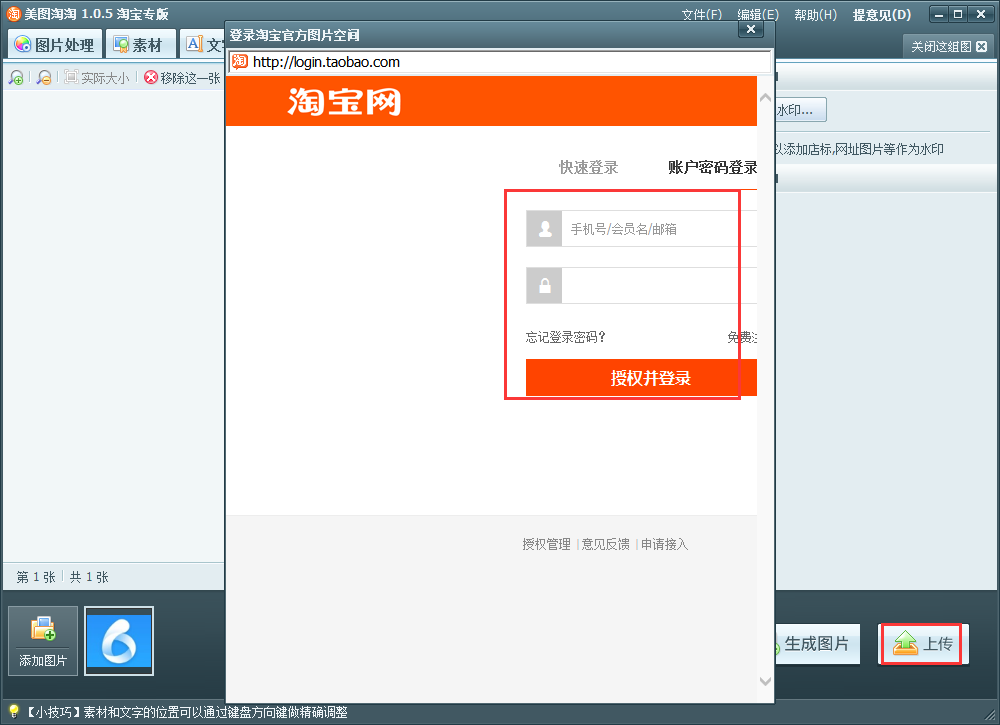Click the Taobao favicon in address bar
This screenshot has height=725, width=1000.
pyautogui.click(x=240, y=61)
